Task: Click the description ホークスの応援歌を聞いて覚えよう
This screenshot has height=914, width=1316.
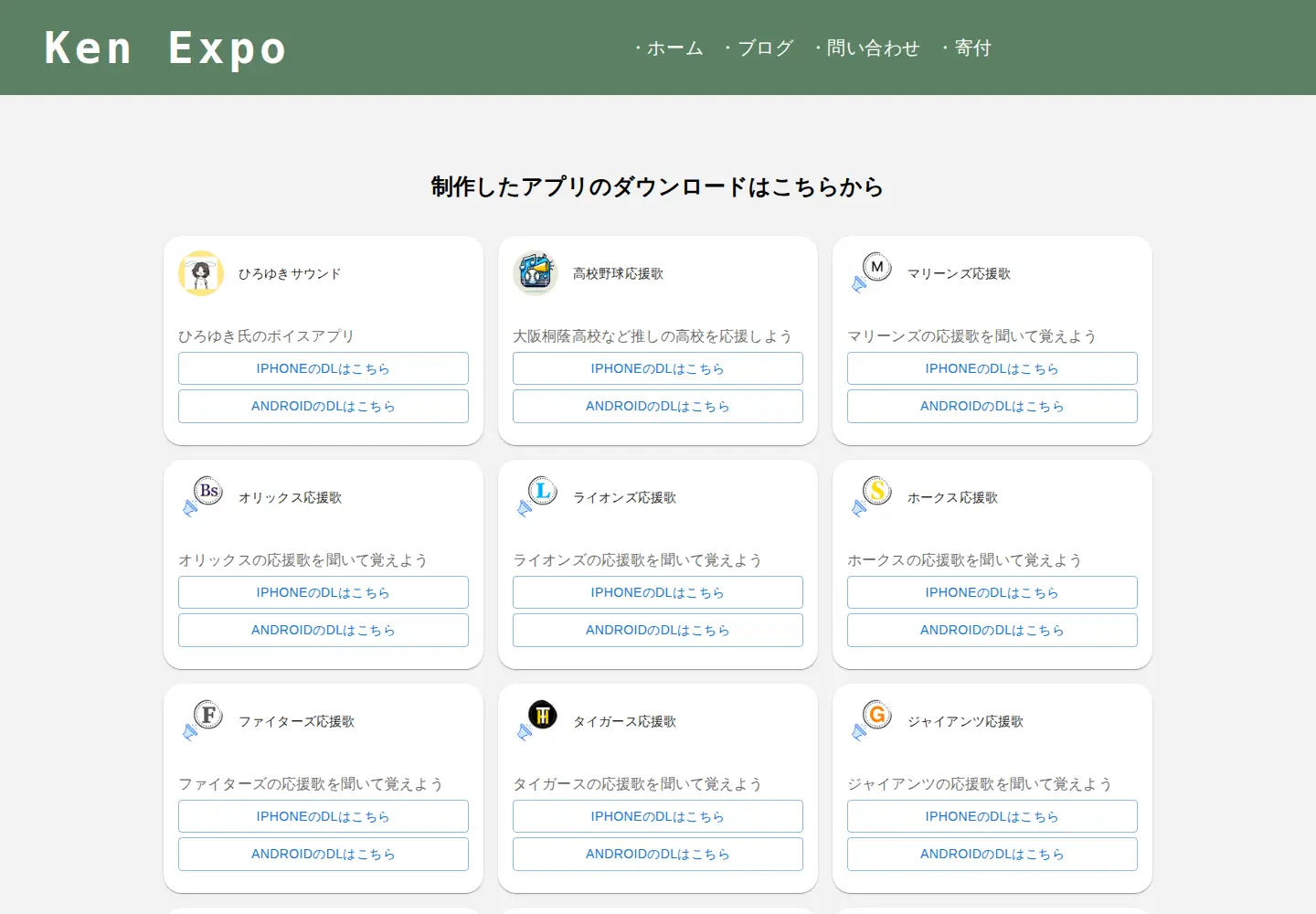Action: pos(964,560)
